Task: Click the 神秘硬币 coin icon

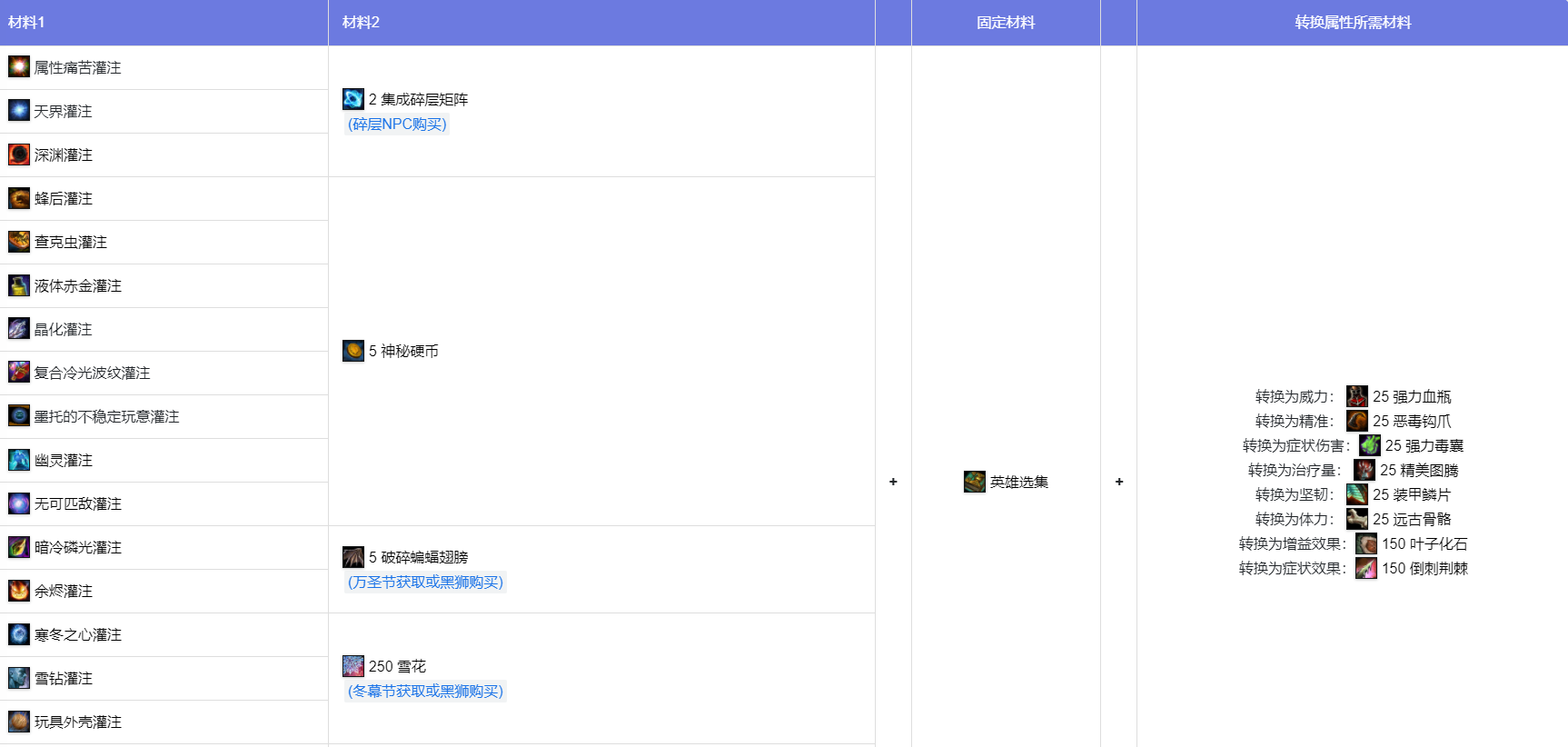Action: tap(352, 351)
